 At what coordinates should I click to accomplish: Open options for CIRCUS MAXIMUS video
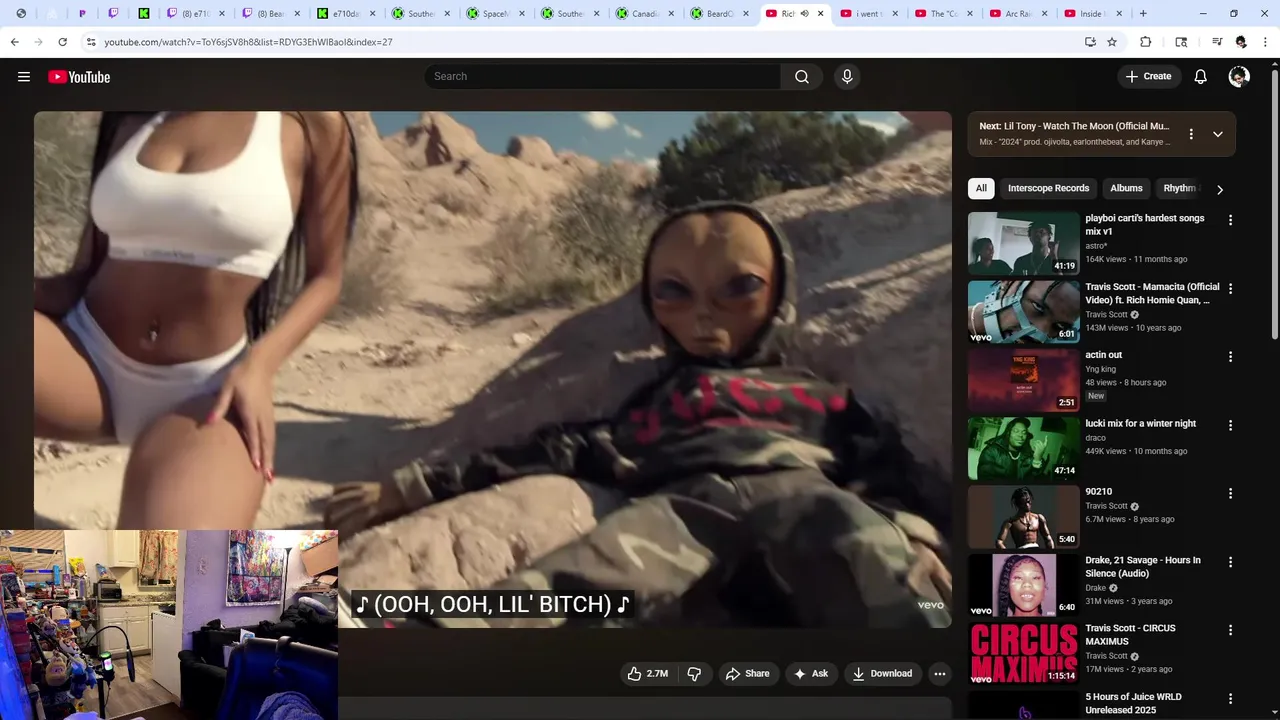[x=1230, y=630]
